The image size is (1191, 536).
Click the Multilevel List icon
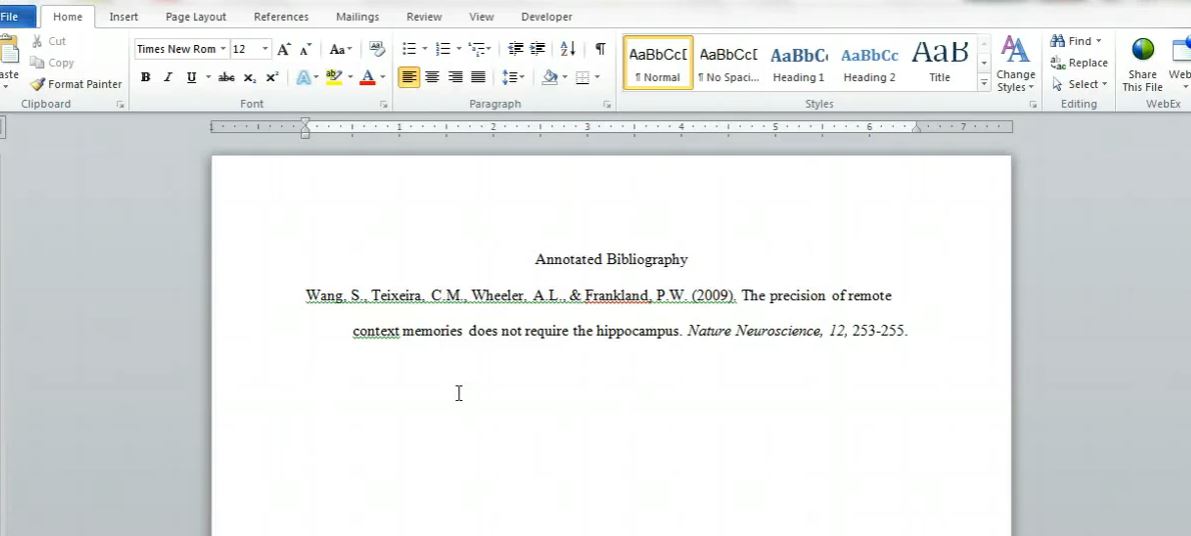(477, 49)
